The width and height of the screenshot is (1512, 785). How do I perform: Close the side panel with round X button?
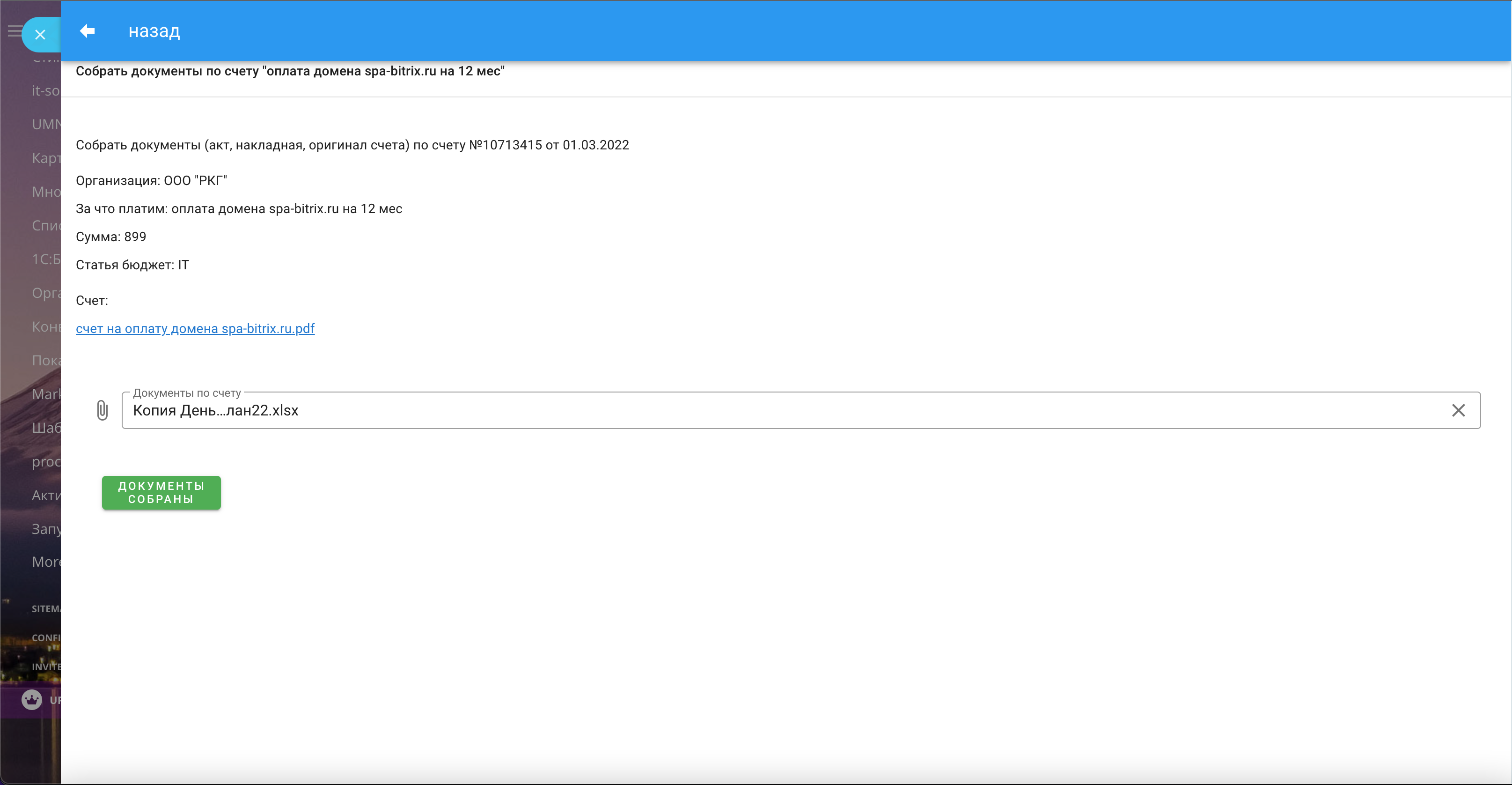[40, 35]
